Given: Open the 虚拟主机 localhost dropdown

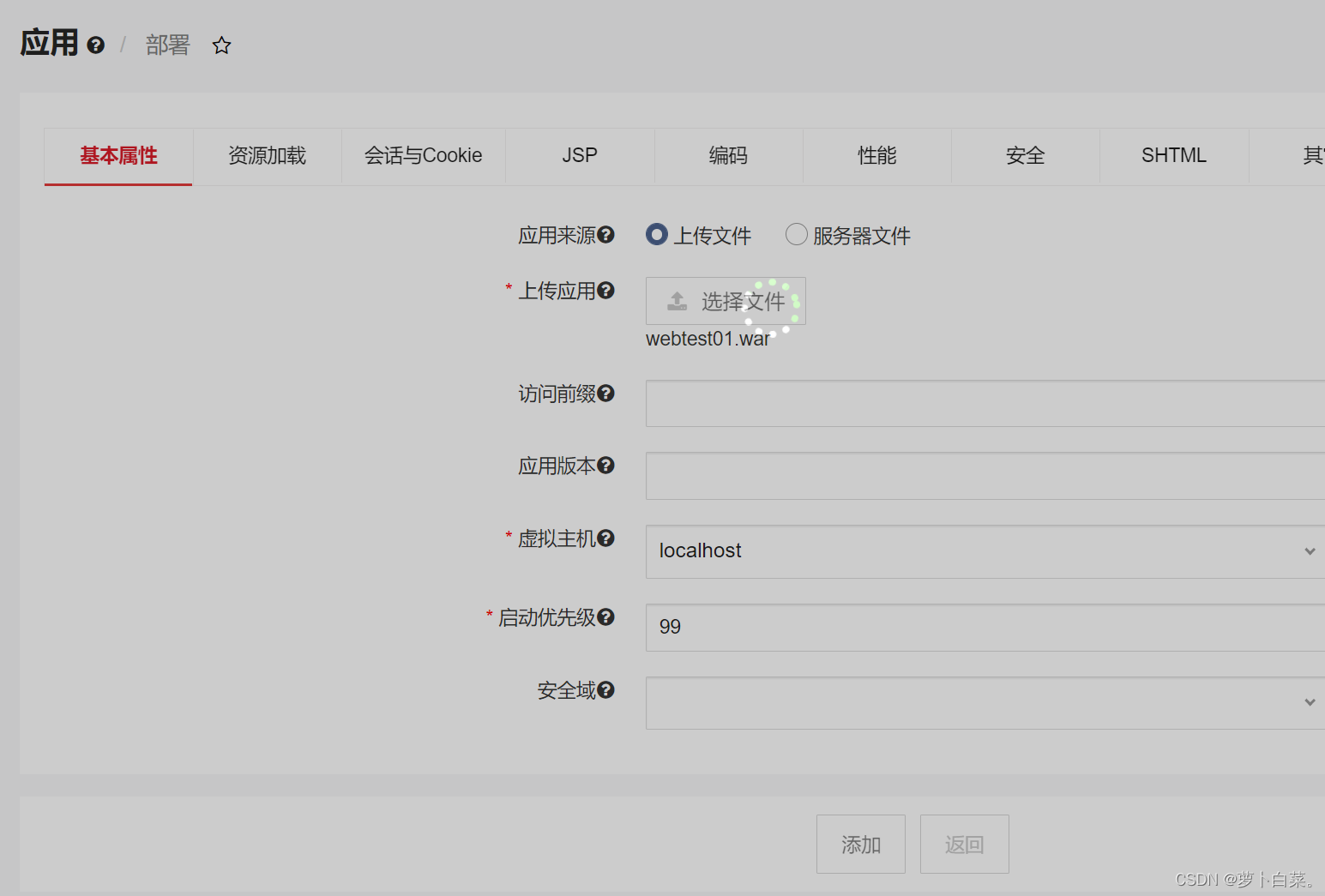Looking at the screenshot, I should tap(1310, 551).
